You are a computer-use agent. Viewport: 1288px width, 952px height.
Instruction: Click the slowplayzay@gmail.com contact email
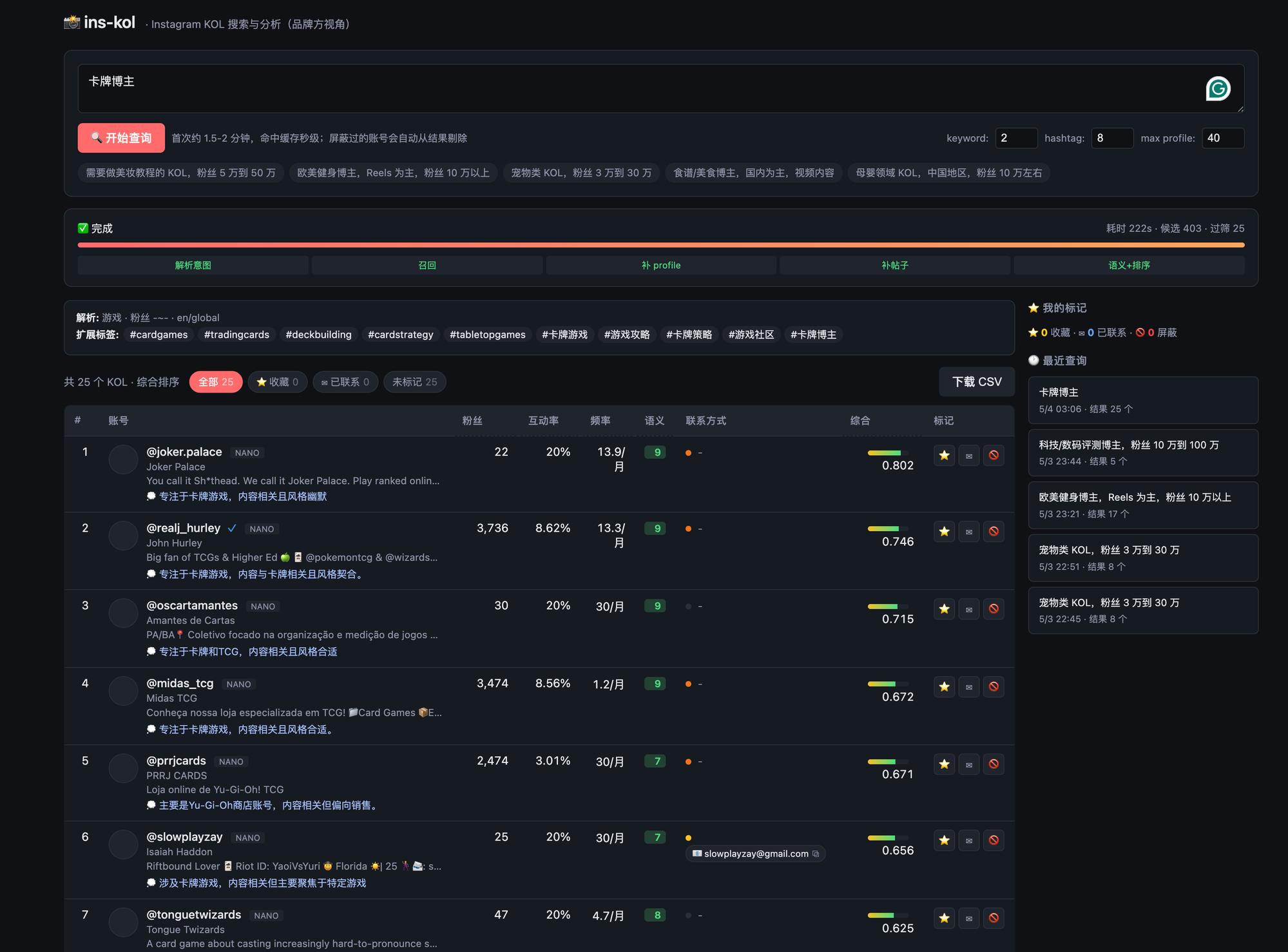coord(756,853)
